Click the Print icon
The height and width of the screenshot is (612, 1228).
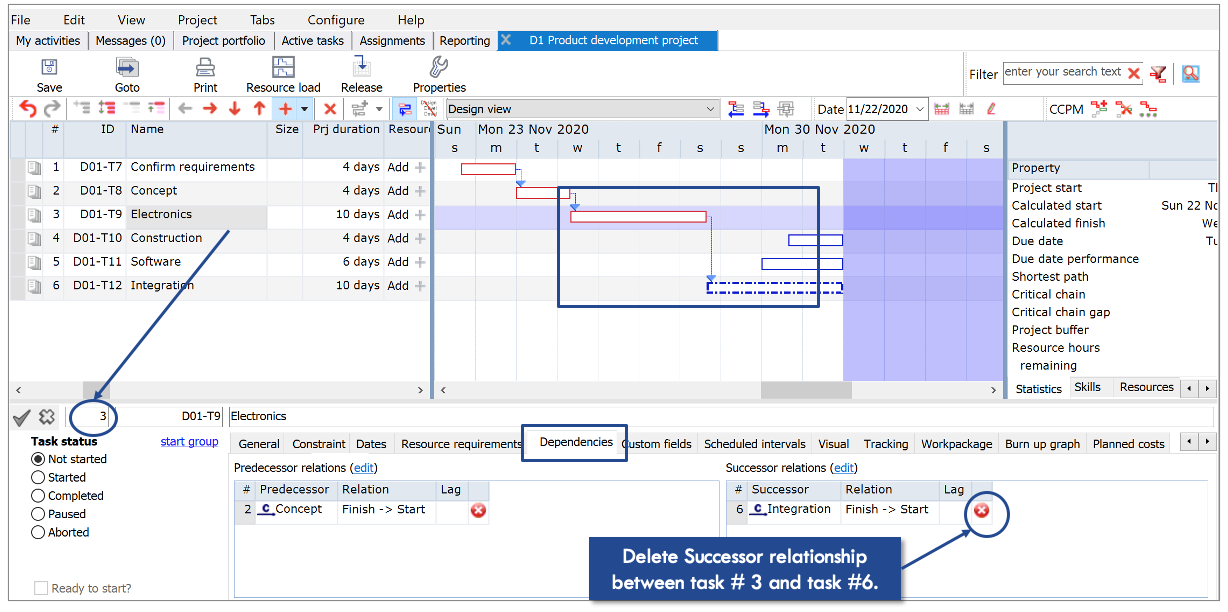pyautogui.click(x=205, y=68)
